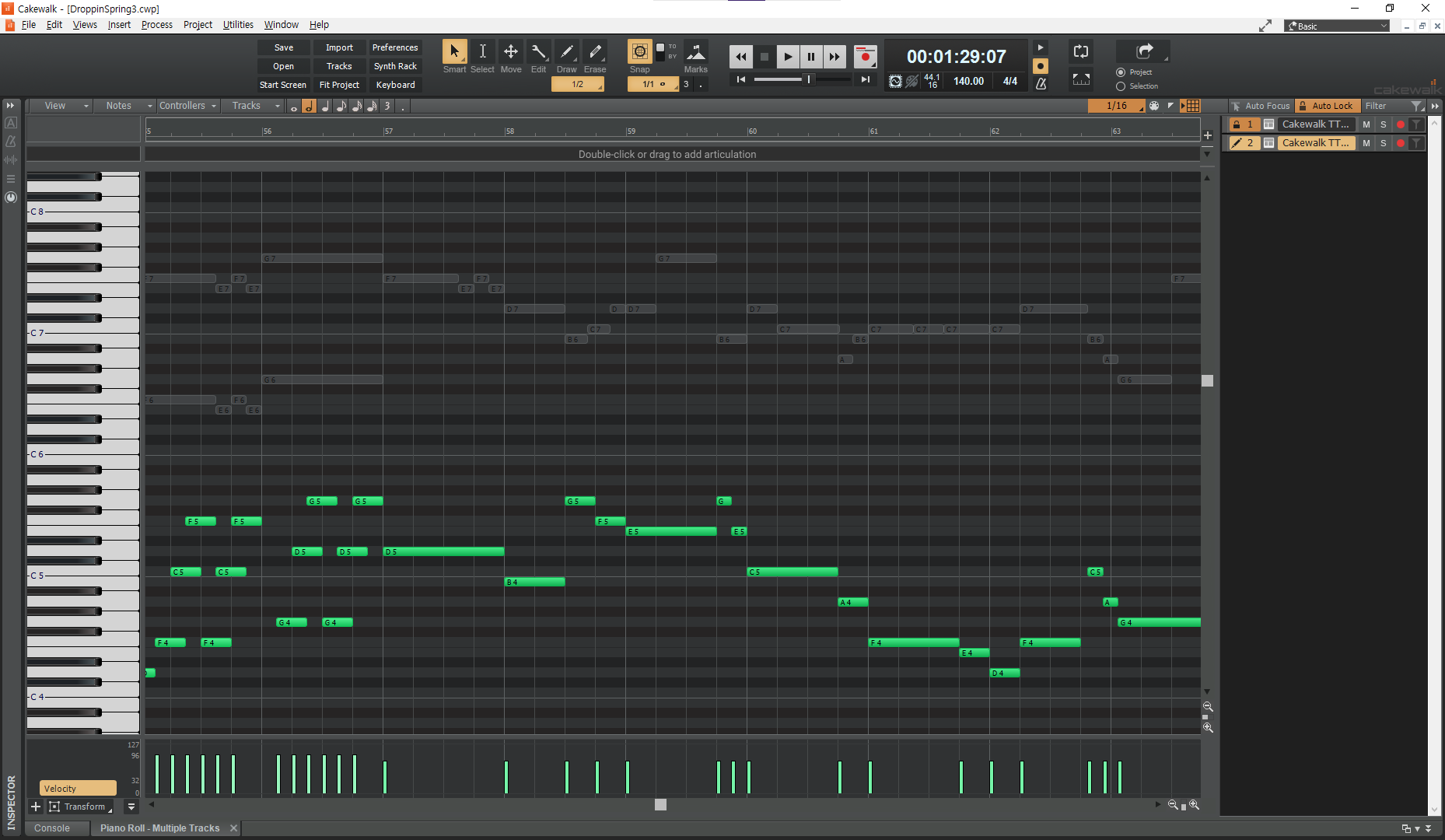Viewport: 1445px width, 840px height.
Task: Select the Selection radio option
Action: coord(1121,86)
